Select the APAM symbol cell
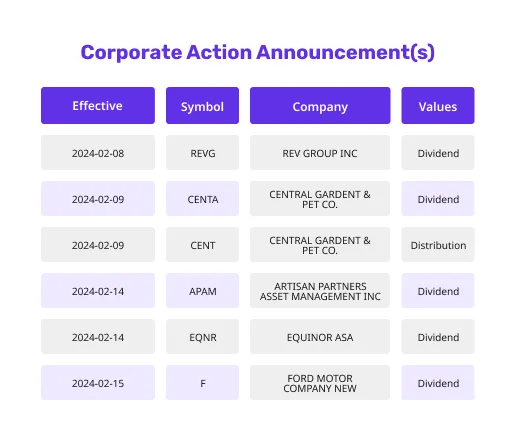 pyautogui.click(x=202, y=291)
